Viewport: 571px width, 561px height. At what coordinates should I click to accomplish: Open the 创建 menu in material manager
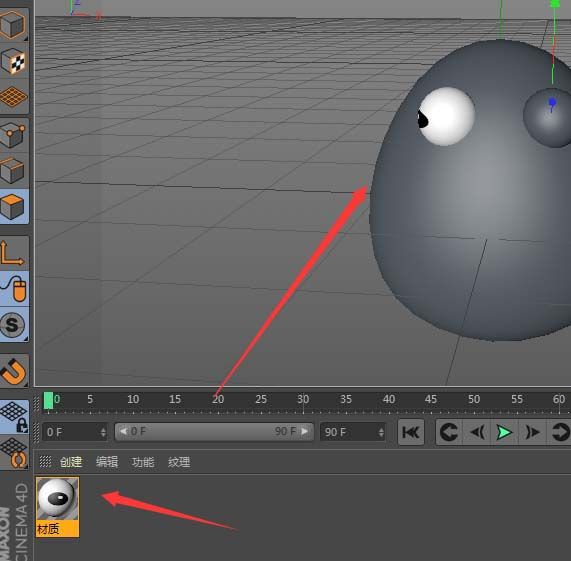[71, 462]
